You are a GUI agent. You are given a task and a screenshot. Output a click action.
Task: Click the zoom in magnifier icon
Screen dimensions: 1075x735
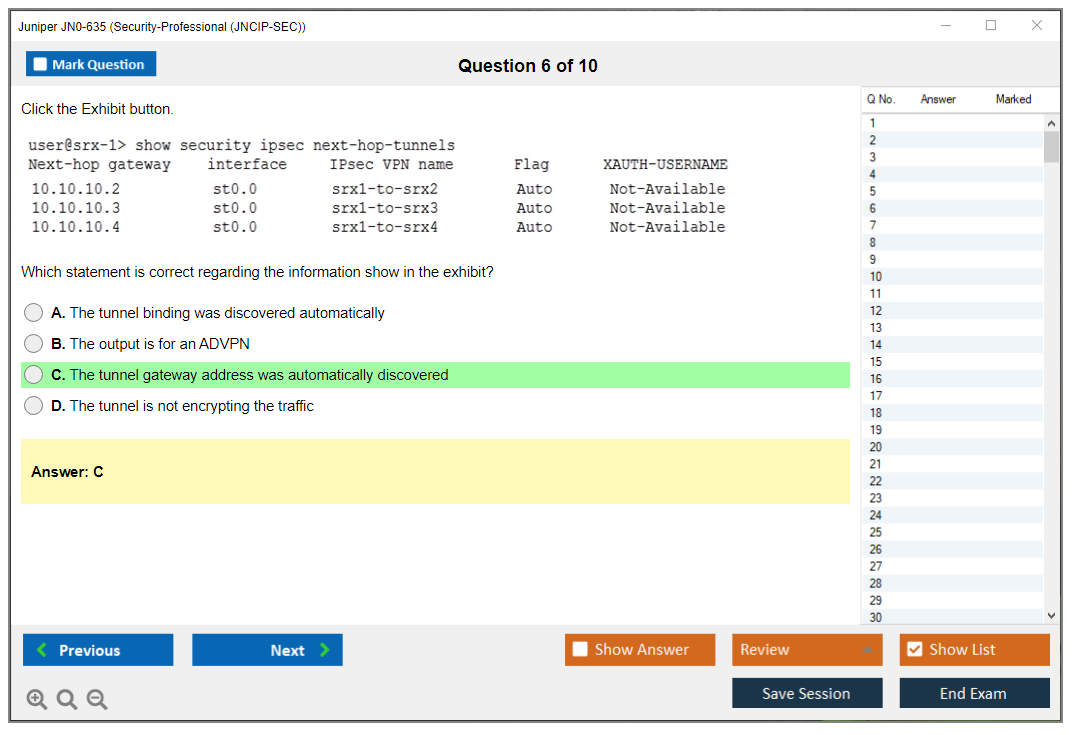[x=37, y=700]
